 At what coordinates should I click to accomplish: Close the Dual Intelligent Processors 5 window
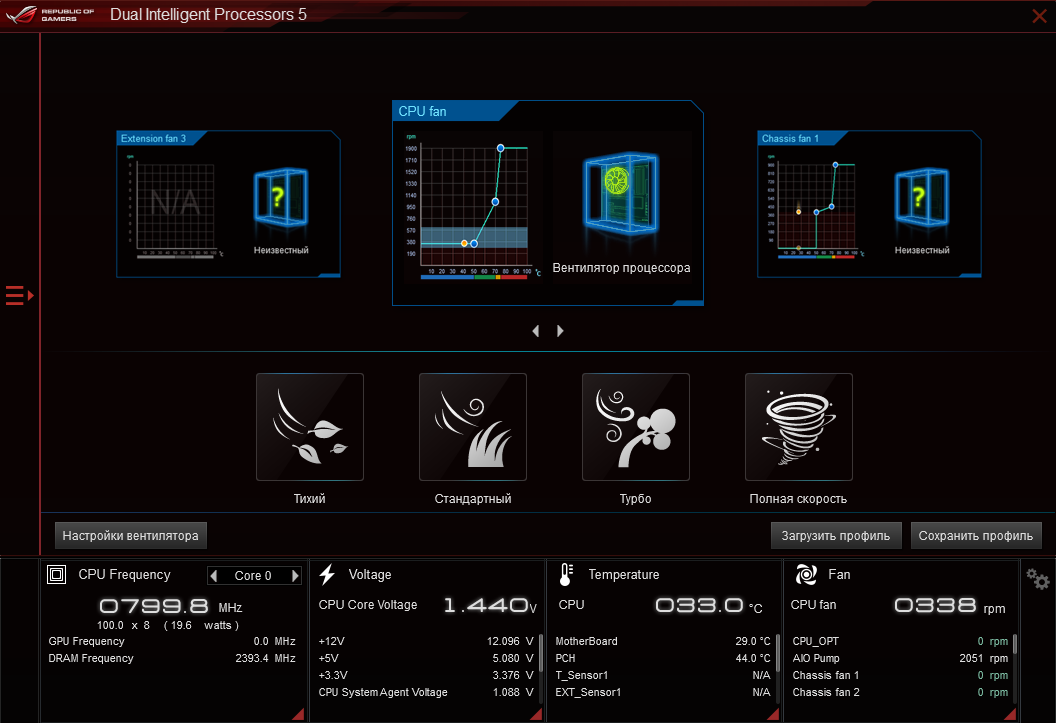point(1039,15)
